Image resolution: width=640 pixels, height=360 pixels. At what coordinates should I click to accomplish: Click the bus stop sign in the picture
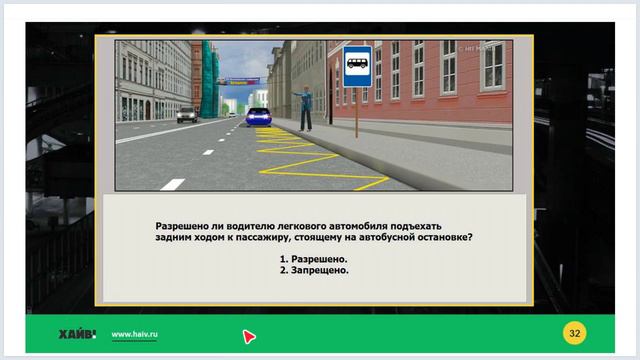[357, 67]
